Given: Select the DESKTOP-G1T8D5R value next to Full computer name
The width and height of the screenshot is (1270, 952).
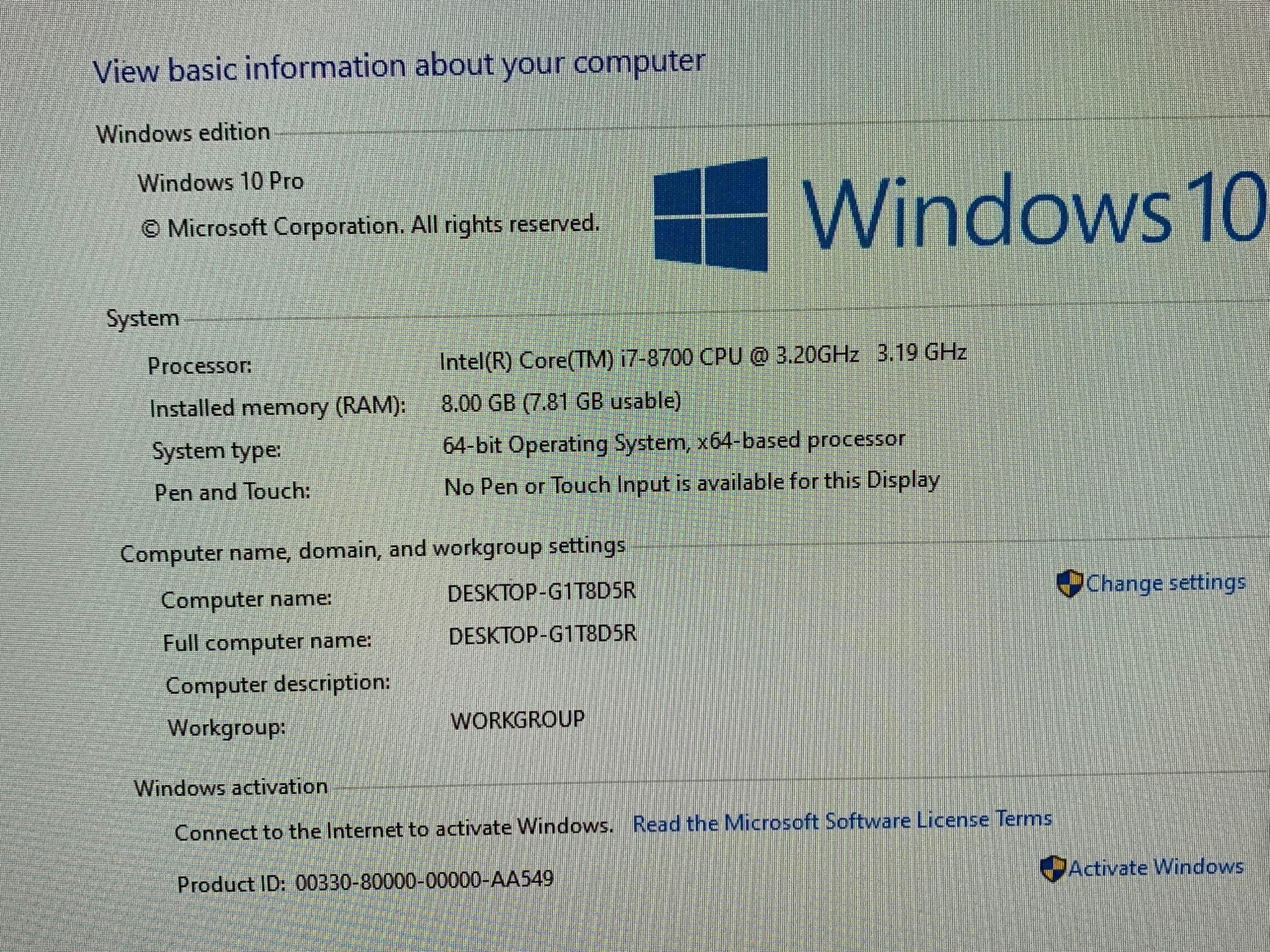Looking at the screenshot, I should point(543,635).
